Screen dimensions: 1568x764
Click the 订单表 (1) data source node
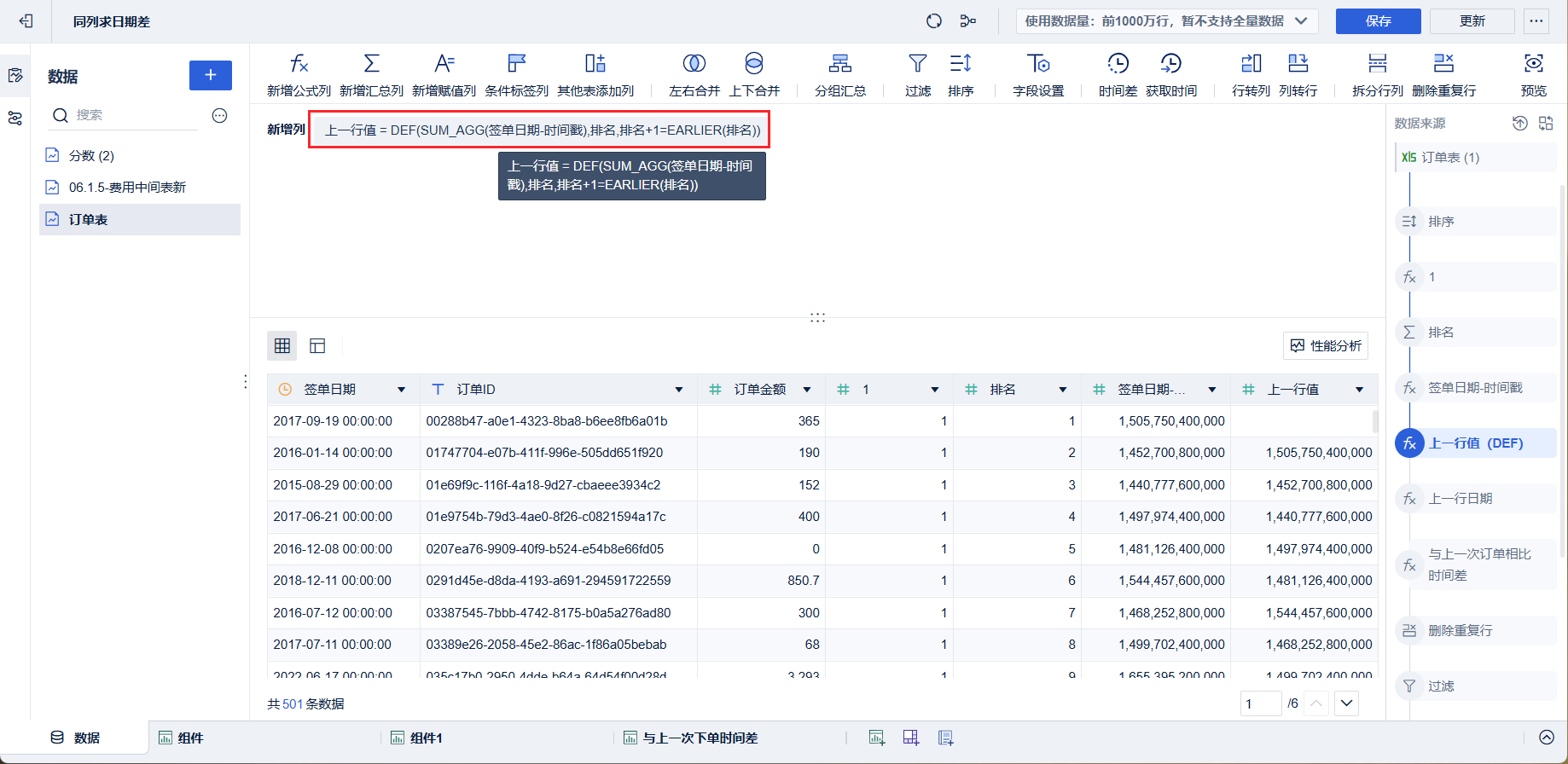(1476, 157)
